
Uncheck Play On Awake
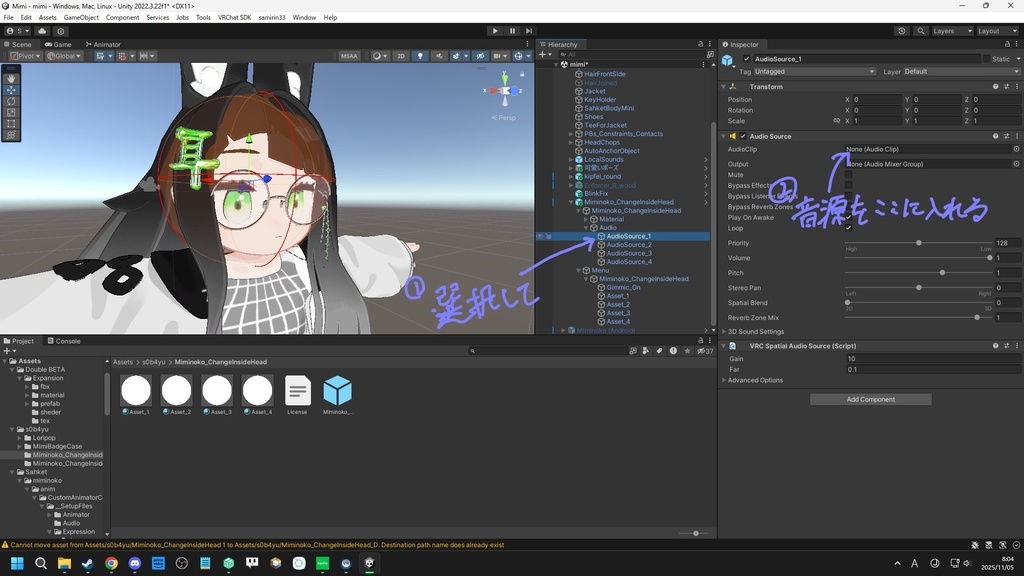[848, 217]
